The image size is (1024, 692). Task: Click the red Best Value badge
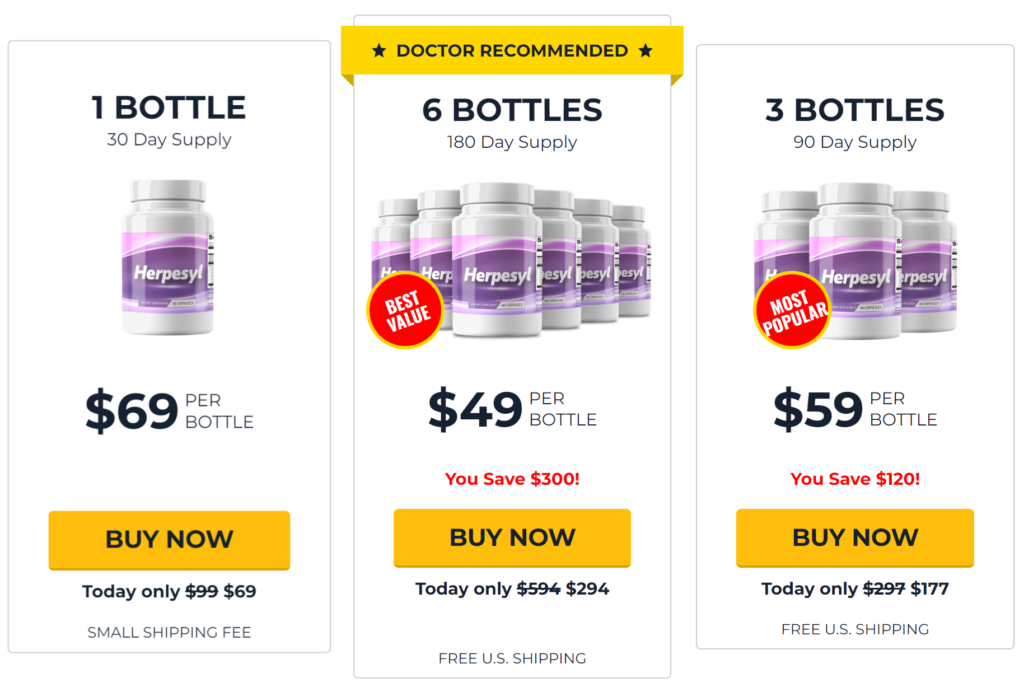pyautogui.click(x=405, y=310)
